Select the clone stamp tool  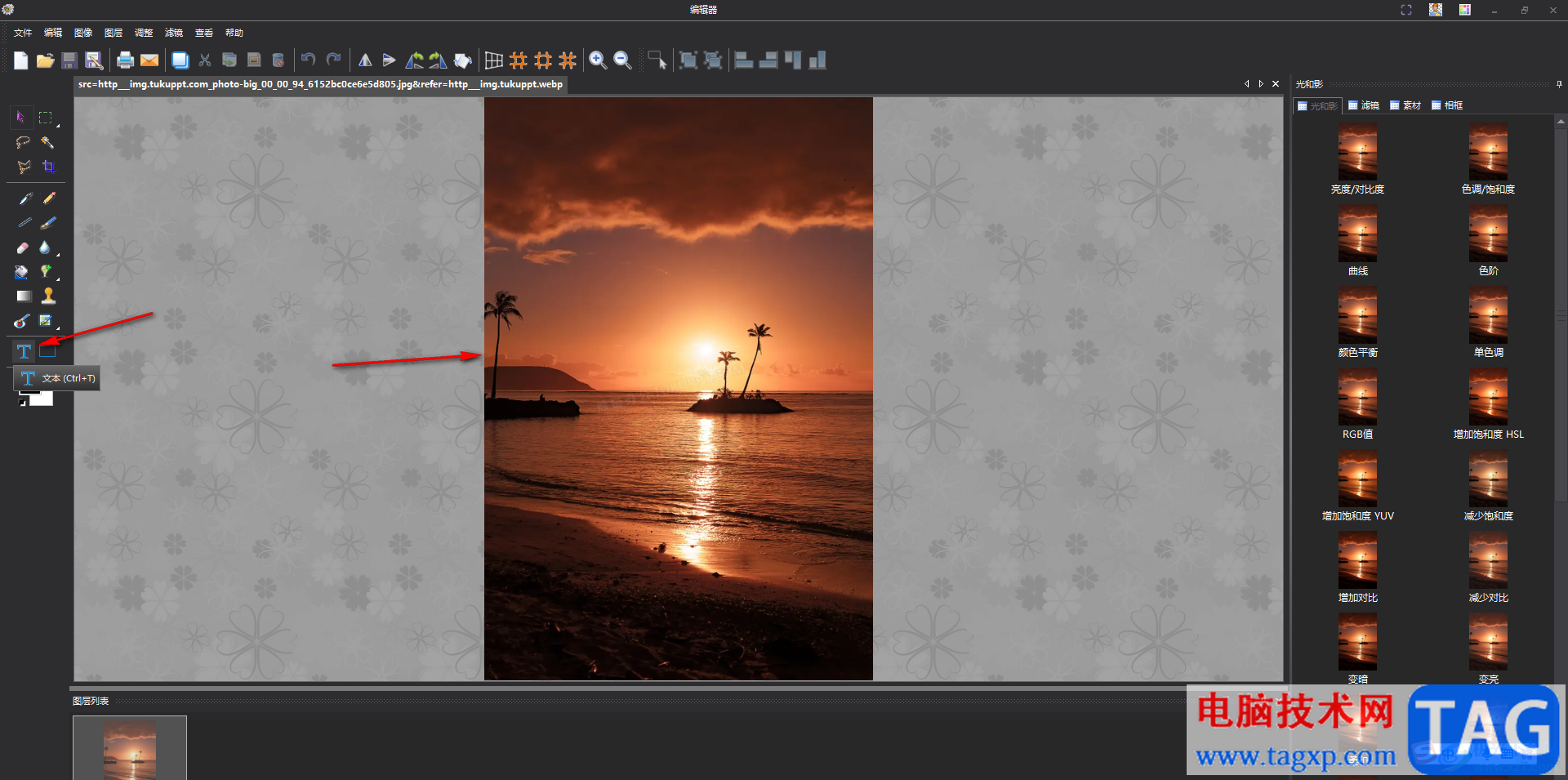point(49,296)
